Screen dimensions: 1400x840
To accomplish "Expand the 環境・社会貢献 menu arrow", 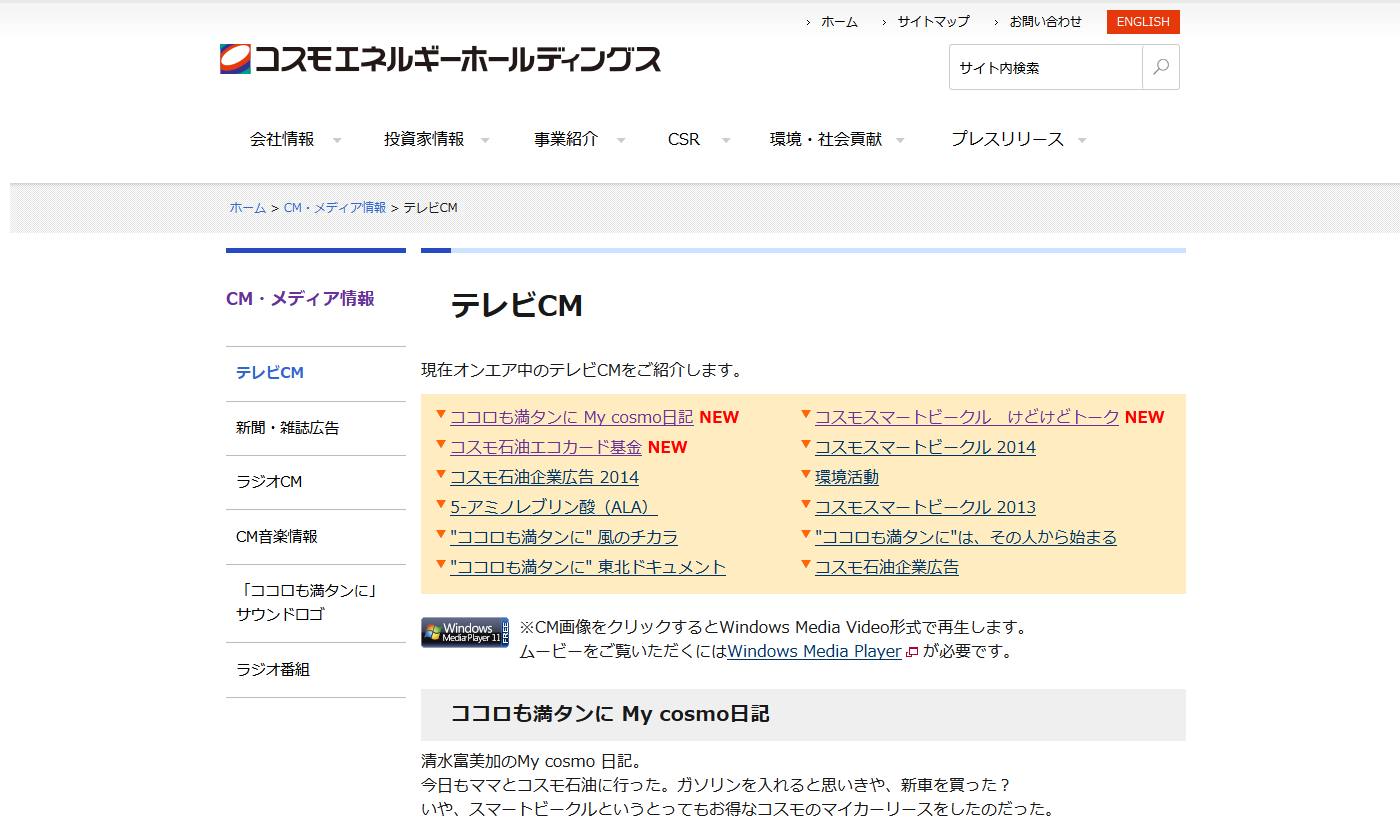I will click(900, 140).
